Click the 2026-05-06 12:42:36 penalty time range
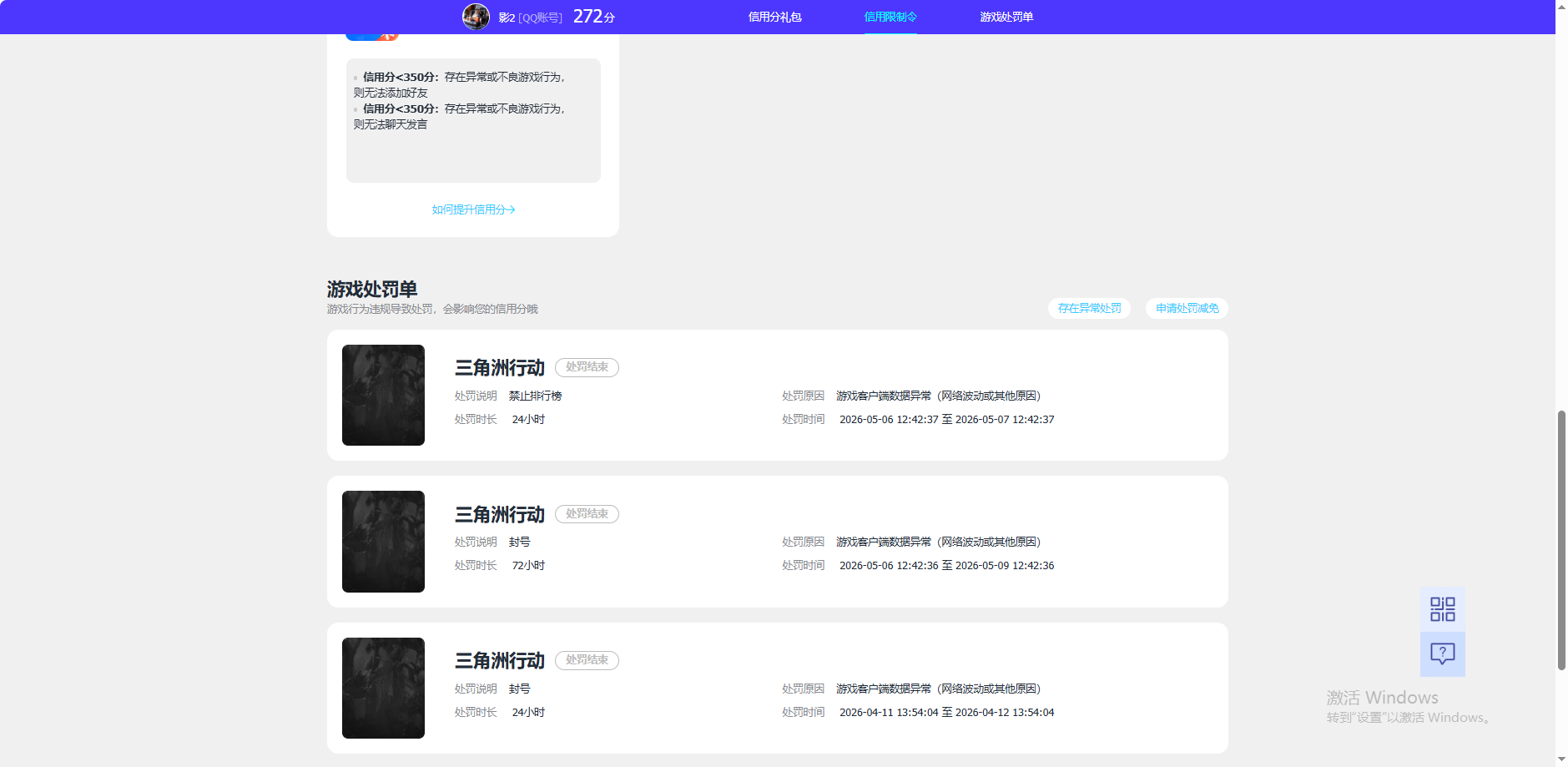This screenshot has height=767, width=1568. point(946,566)
